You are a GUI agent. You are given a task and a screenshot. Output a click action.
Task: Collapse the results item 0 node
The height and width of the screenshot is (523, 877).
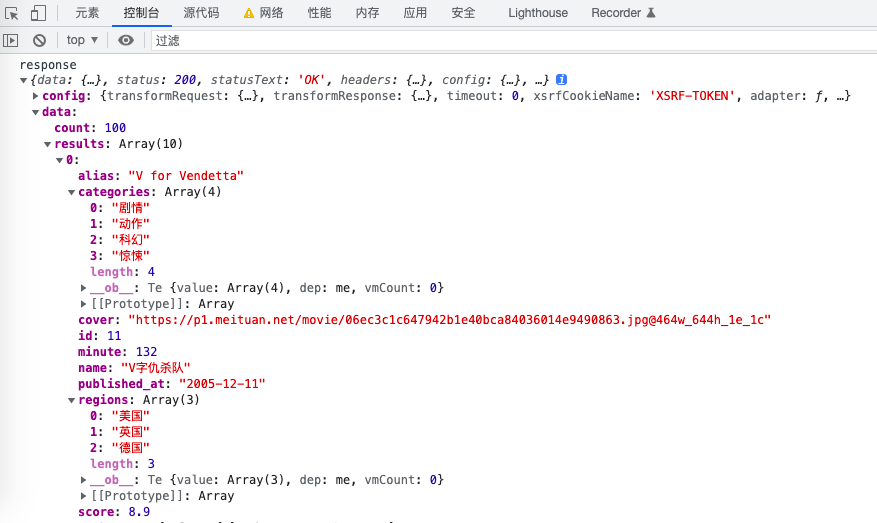[59, 161]
